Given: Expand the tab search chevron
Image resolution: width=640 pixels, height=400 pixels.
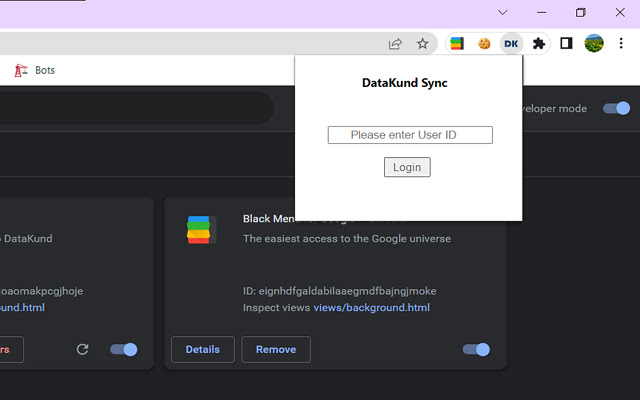Looking at the screenshot, I should click(x=503, y=12).
